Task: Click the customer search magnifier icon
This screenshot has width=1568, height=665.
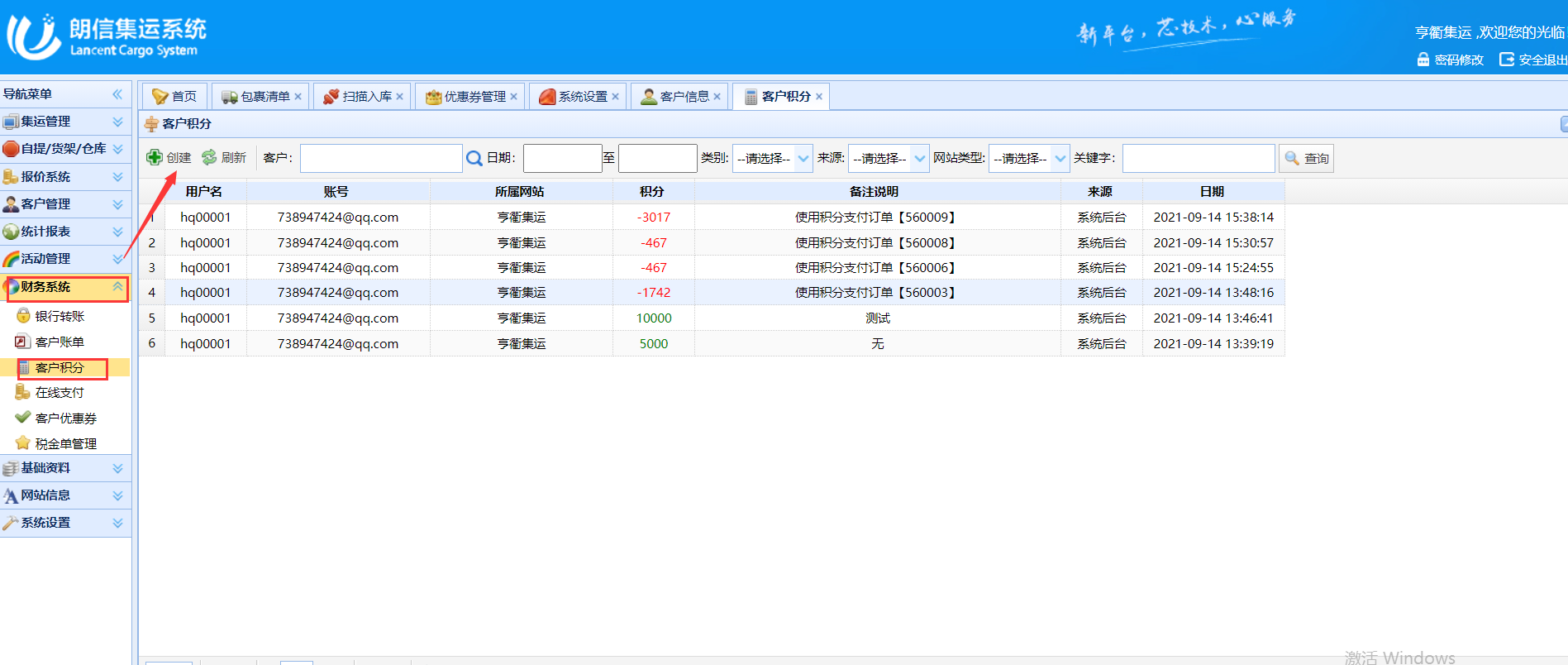Action: click(x=474, y=158)
